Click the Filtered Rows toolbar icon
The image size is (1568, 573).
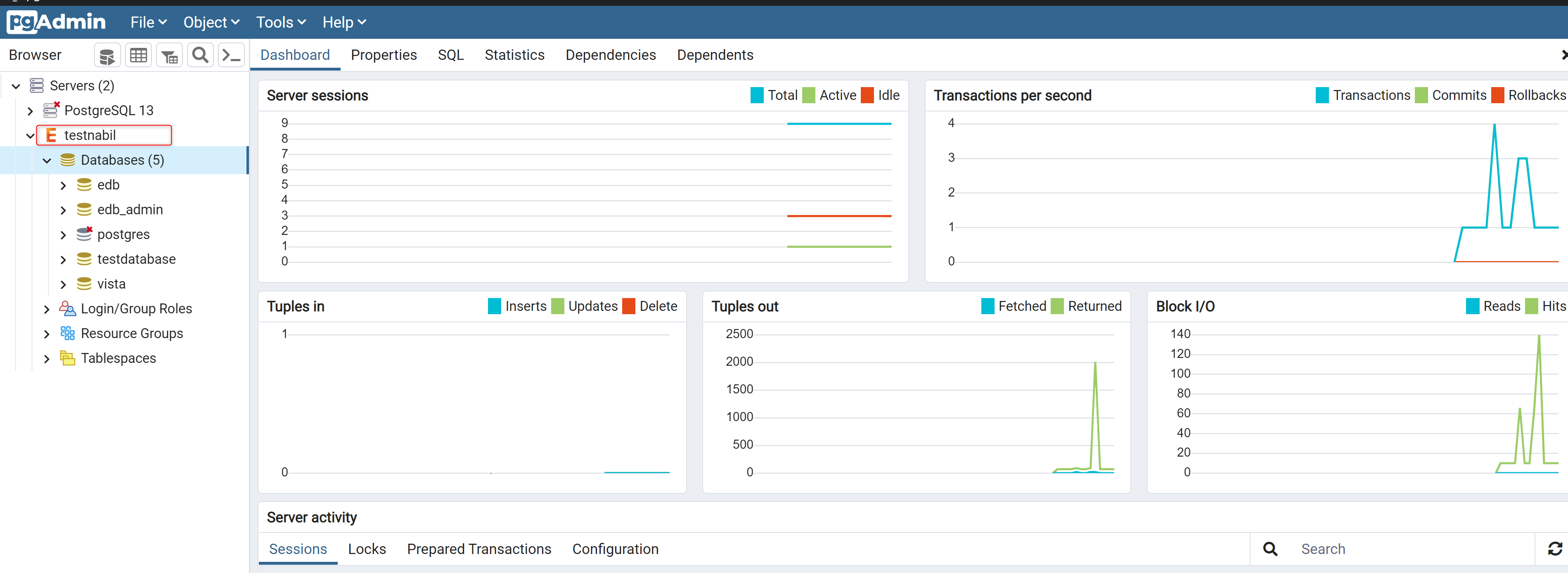tap(169, 56)
